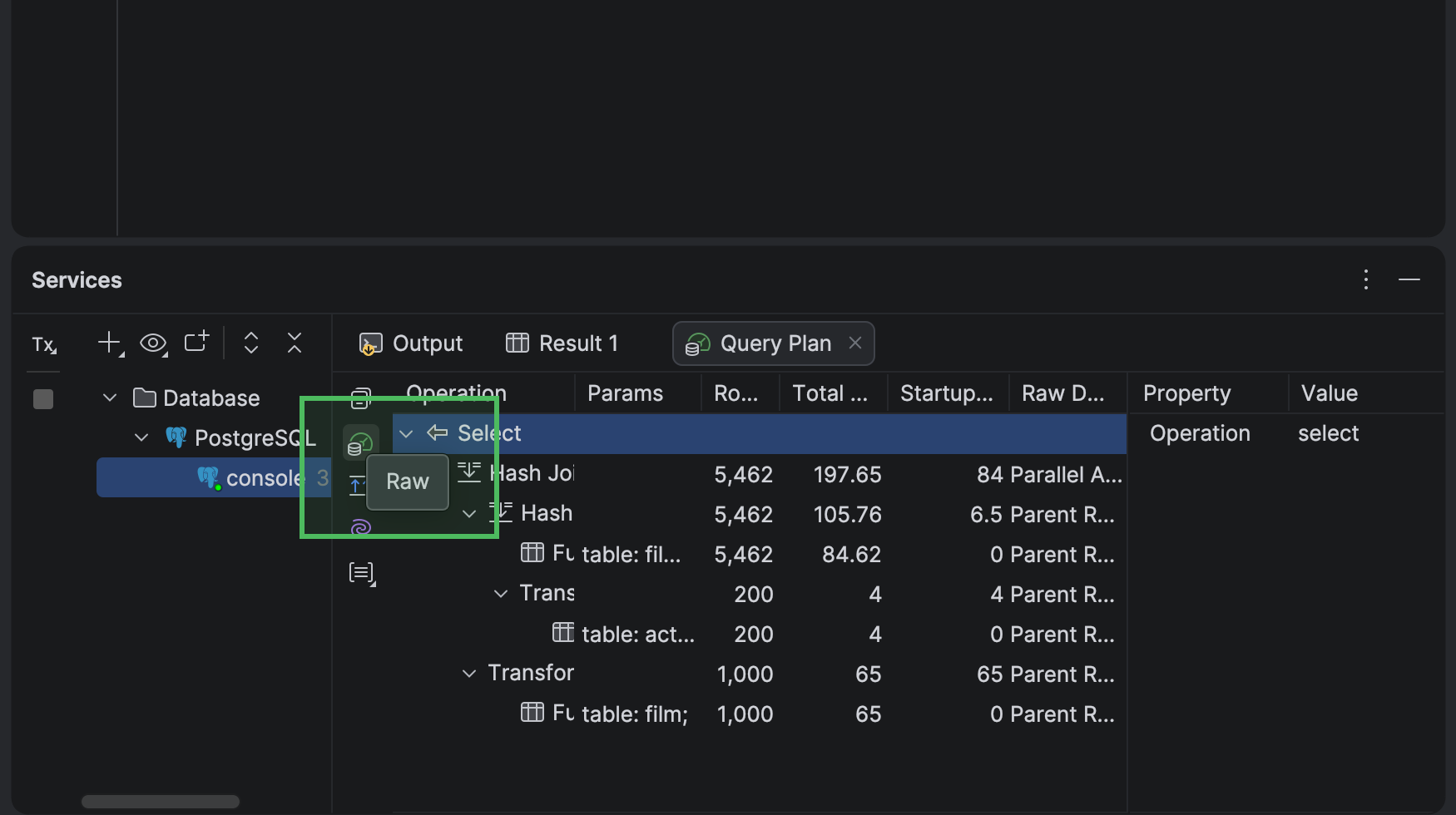Click the collapse-all icon above plan toolbar
Viewport: 1456px width, 815px height.
click(360, 398)
